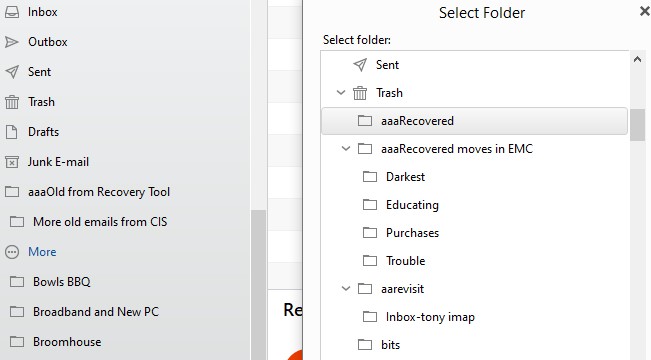Select the Drafts document icon

click(x=12, y=132)
